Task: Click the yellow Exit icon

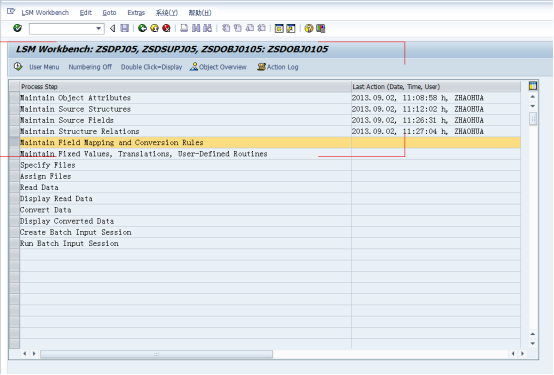Action: pos(154,28)
